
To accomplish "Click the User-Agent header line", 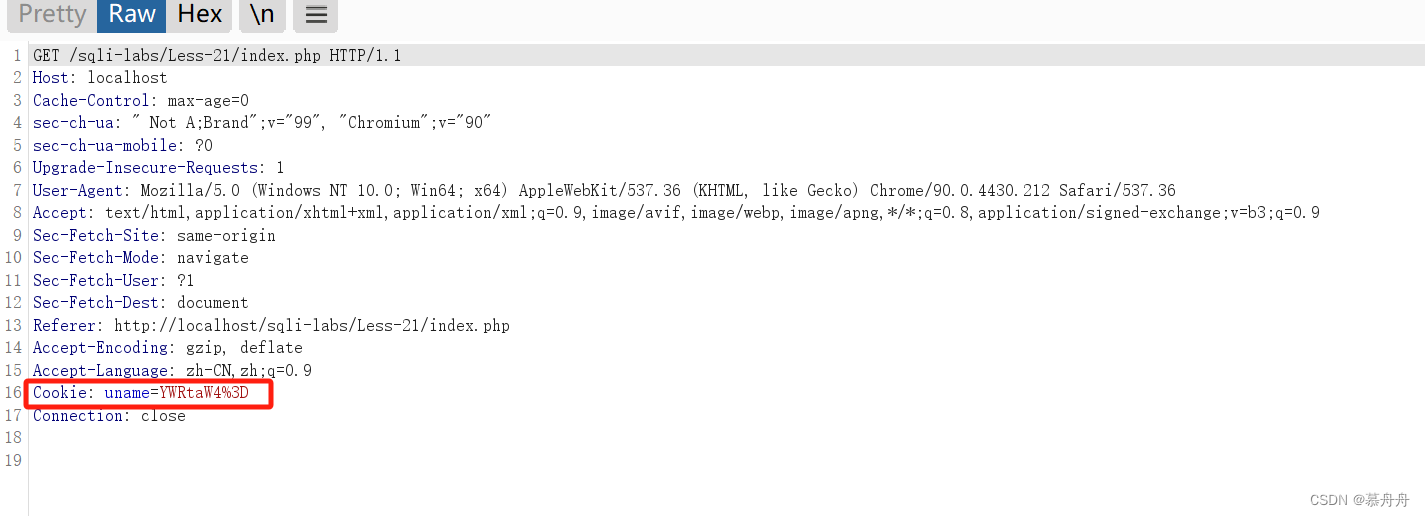I will pyautogui.click(x=604, y=190).
